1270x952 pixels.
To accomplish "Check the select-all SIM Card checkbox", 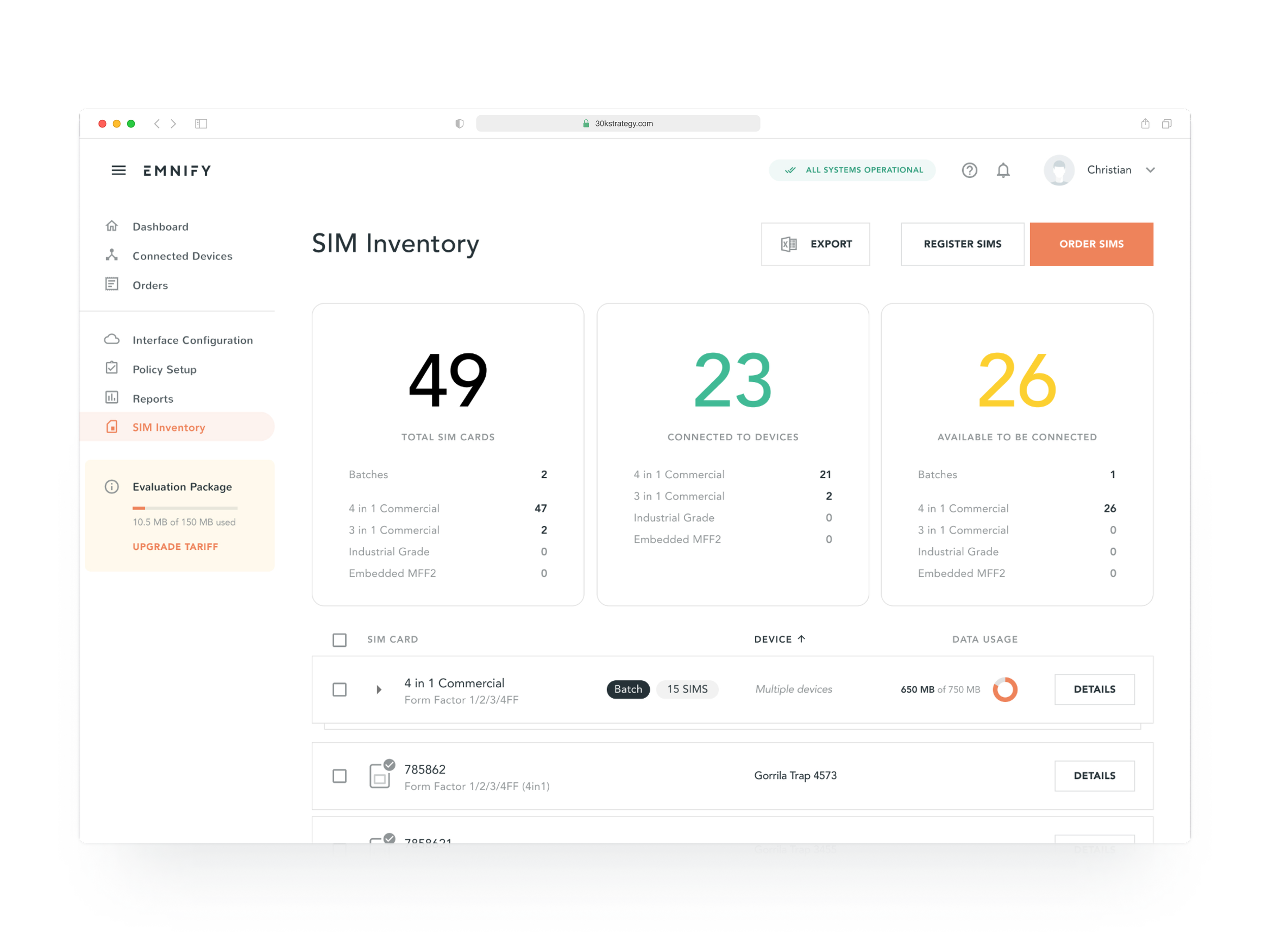I will click(340, 639).
